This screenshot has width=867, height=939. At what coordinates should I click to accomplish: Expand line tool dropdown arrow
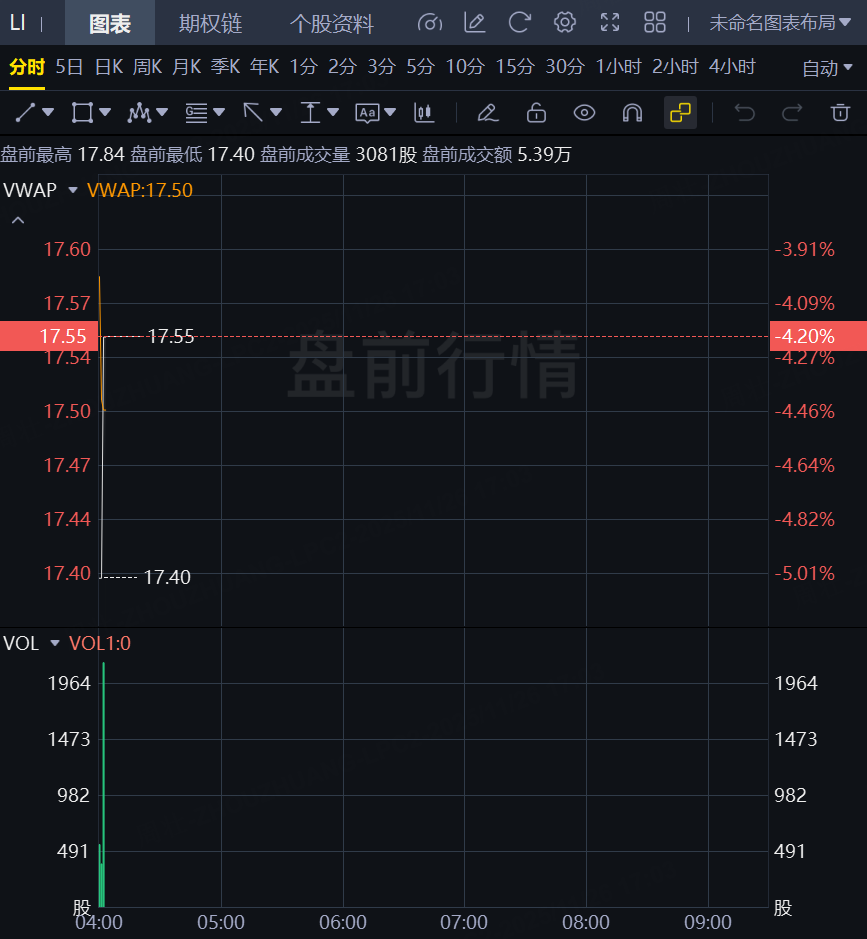coord(48,112)
